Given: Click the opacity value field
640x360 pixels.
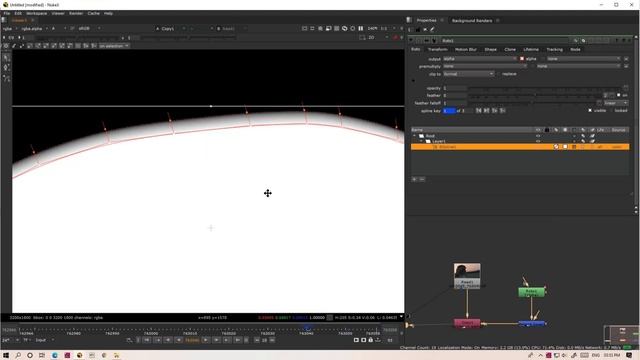Looking at the screenshot, I should [x=455, y=88].
